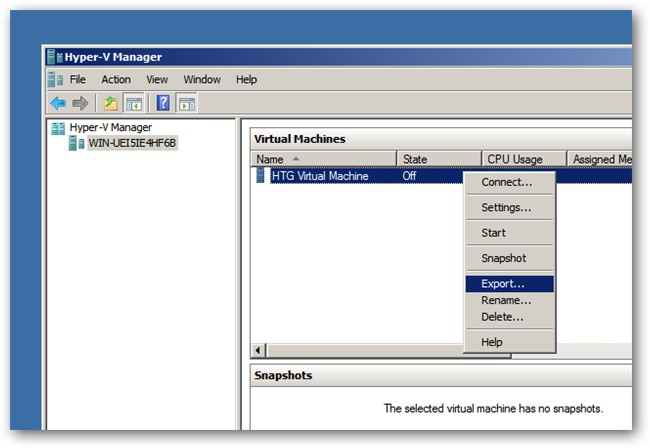Click the console icon left of File menu
The image size is (650, 448).
(55, 79)
